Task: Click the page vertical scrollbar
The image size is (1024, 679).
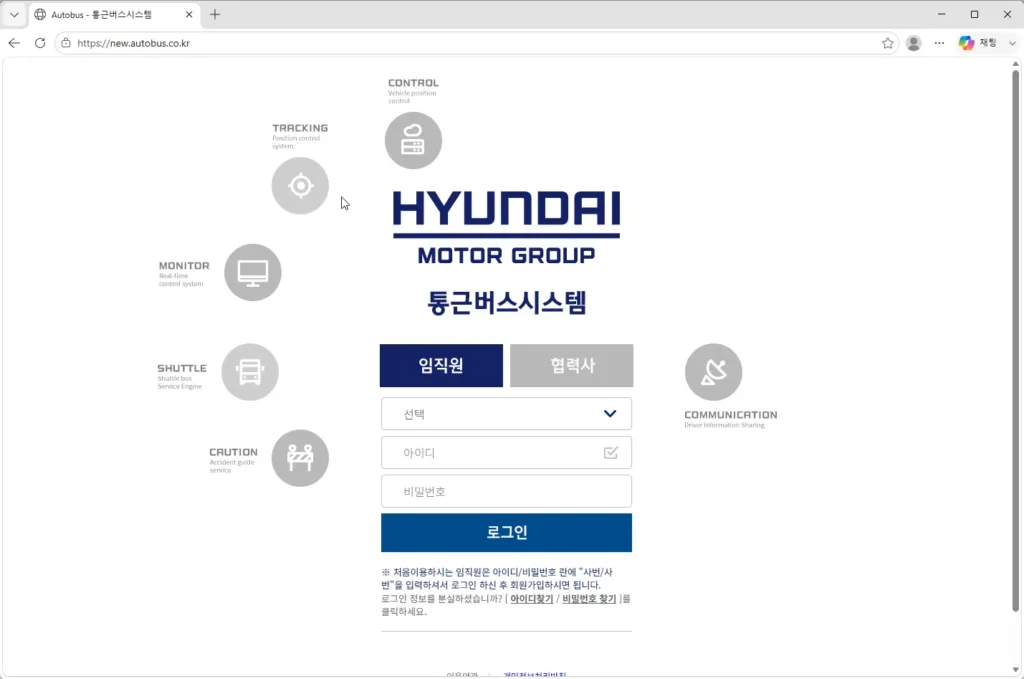Action: tap(1016, 340)
